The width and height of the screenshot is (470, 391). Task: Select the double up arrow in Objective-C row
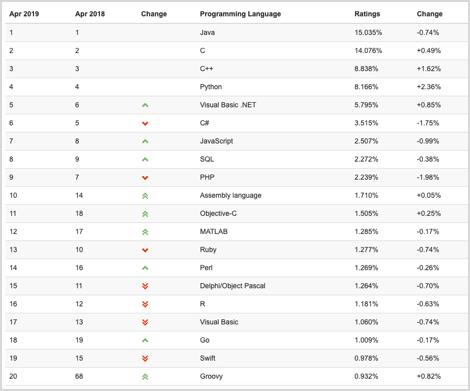click(145, 214)
